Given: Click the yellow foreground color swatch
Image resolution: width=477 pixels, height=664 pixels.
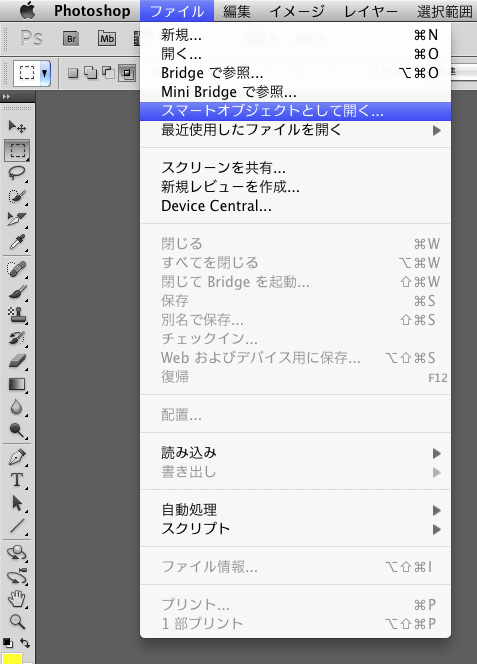Looking at the screenshot, I should pos(12,658).
